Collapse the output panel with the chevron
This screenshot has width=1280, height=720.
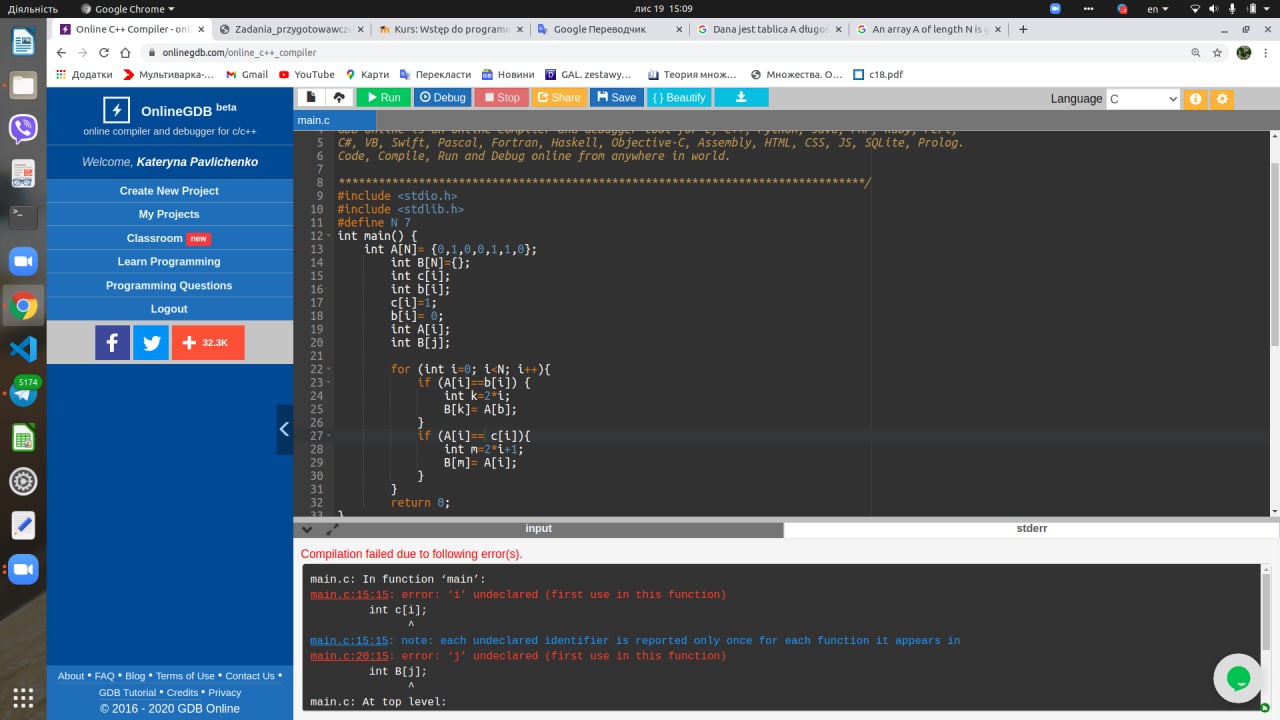(x=307, y=529)
